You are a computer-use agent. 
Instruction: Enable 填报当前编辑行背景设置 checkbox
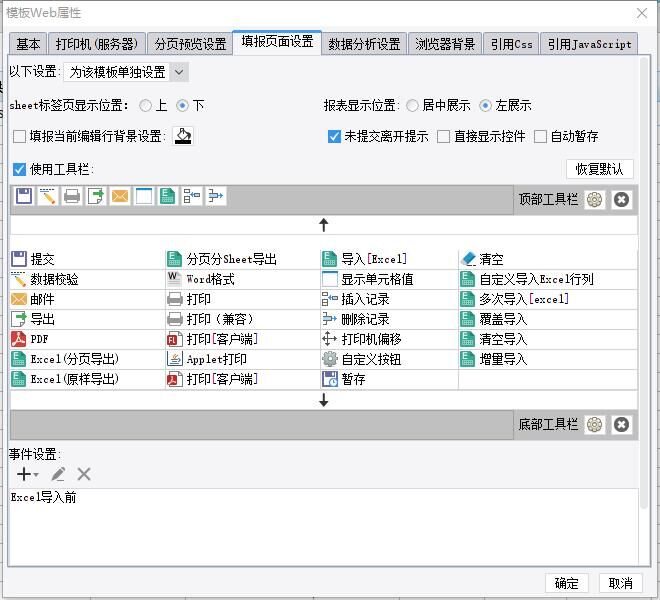pos(19,136)
